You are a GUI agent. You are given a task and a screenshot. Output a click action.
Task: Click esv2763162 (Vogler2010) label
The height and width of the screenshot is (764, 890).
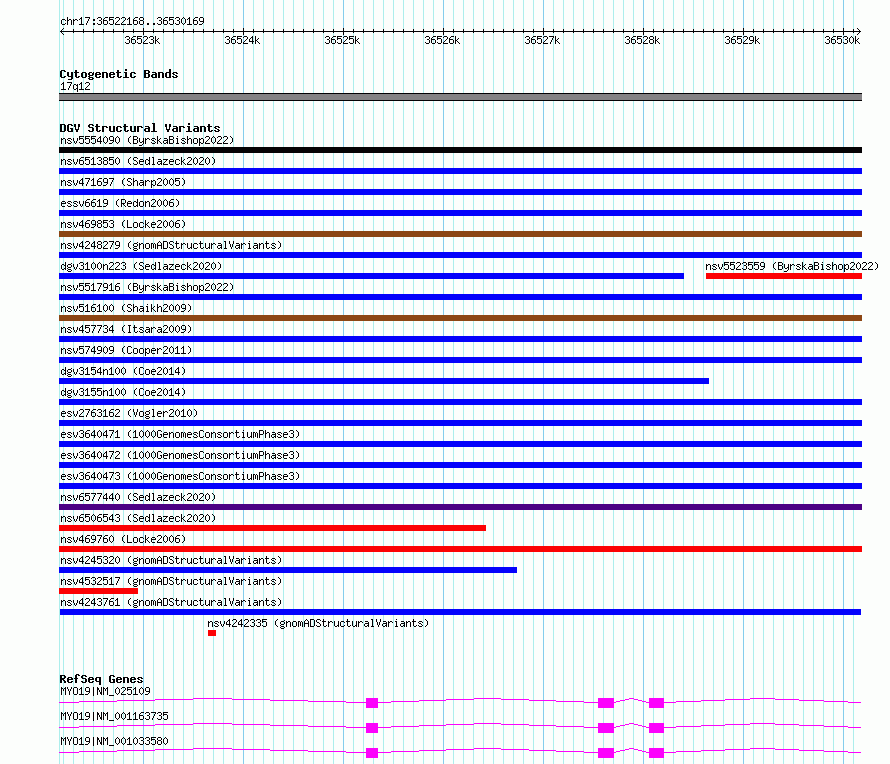[129, 413]
